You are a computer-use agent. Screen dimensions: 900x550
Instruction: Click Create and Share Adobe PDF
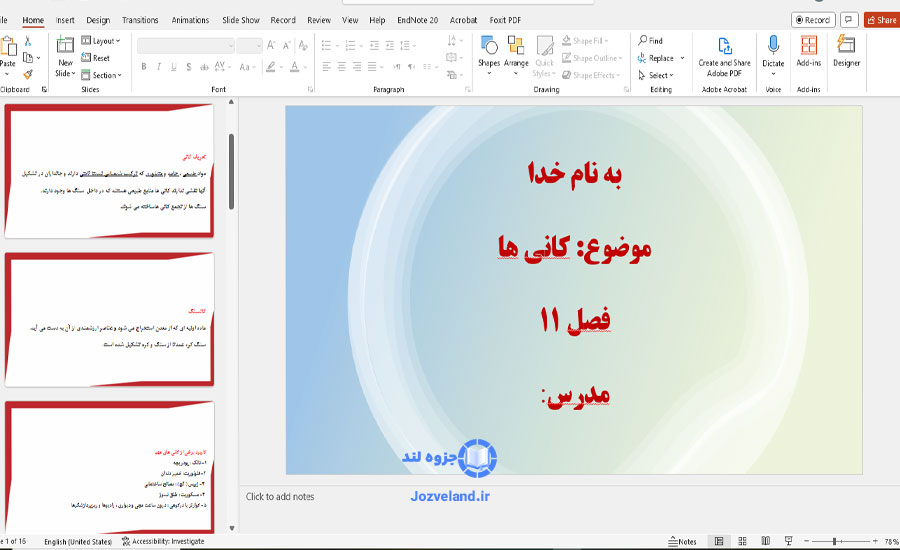click(x=724, y=57)
